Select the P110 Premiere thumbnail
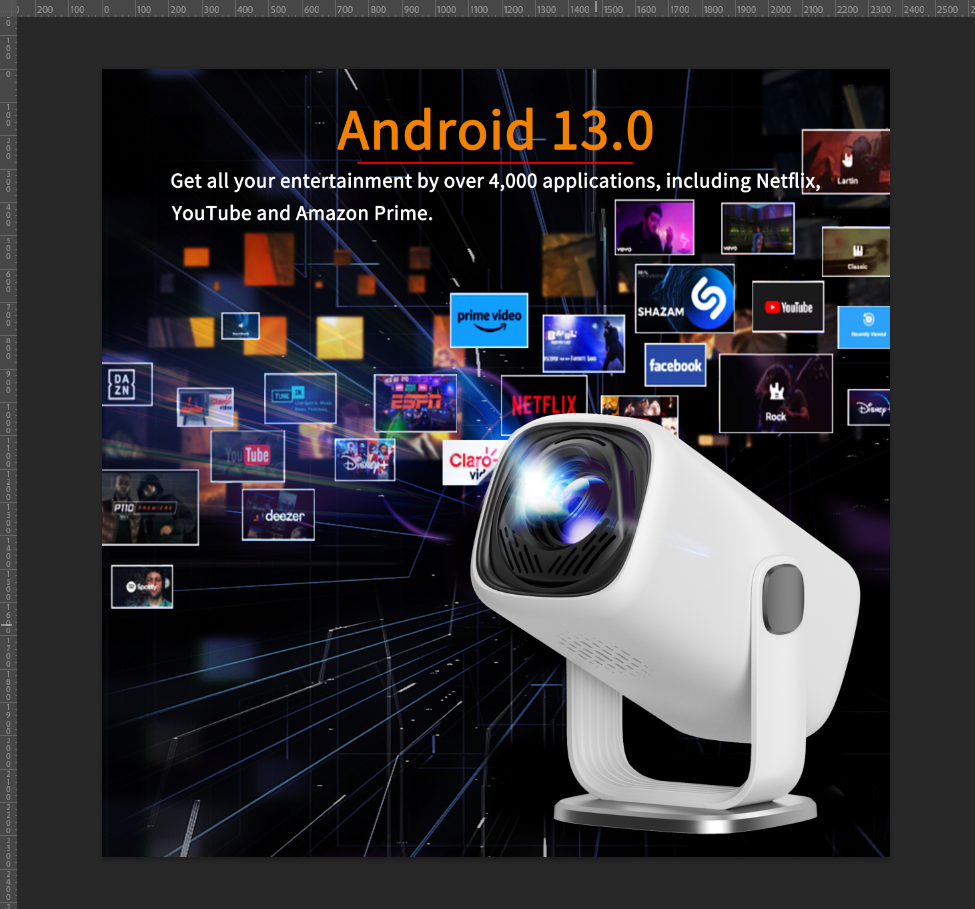The width and height of the screenshot is (975, 909). tap(150, 507)
